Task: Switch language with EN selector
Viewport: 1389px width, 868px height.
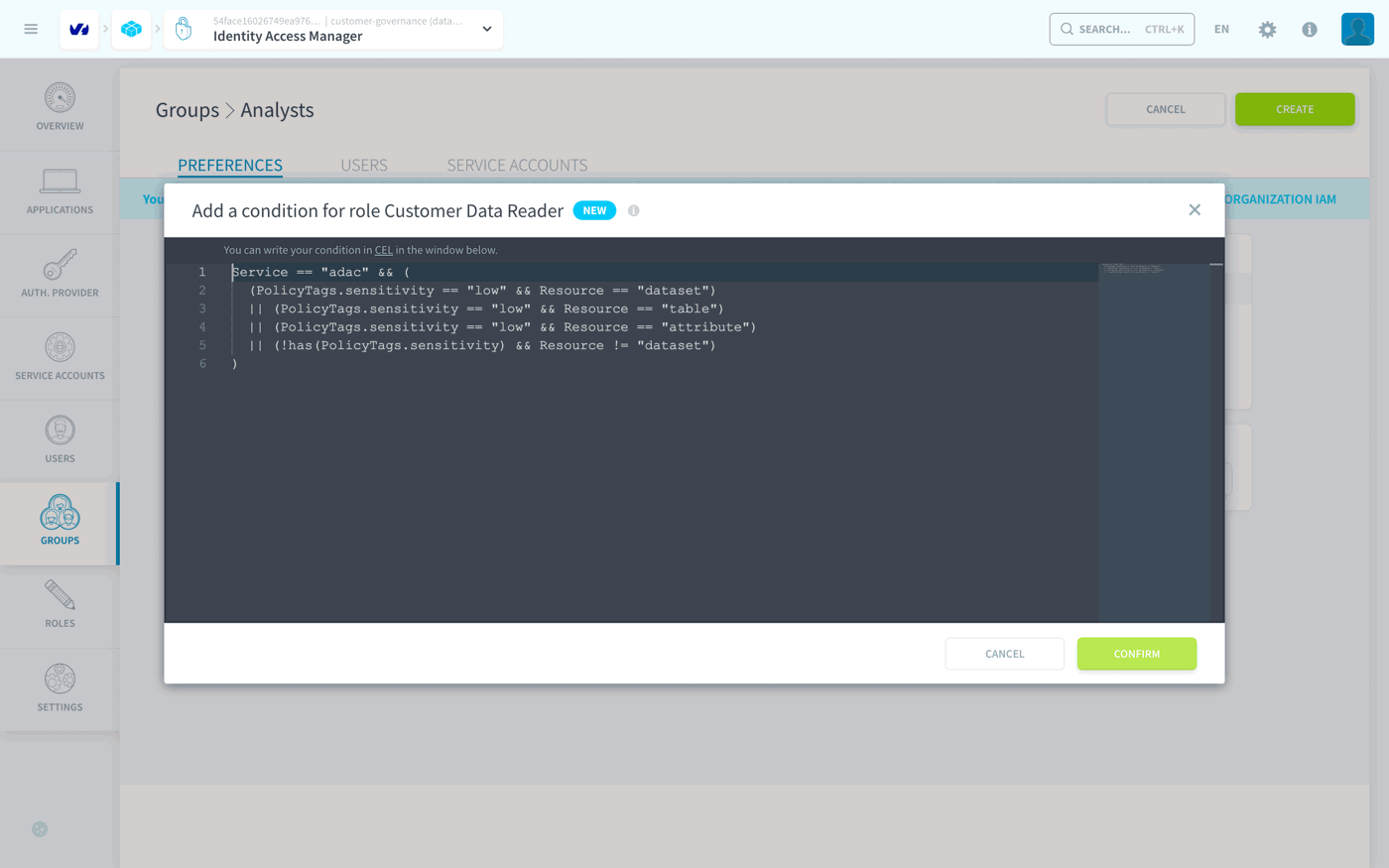Action: 1221,30
